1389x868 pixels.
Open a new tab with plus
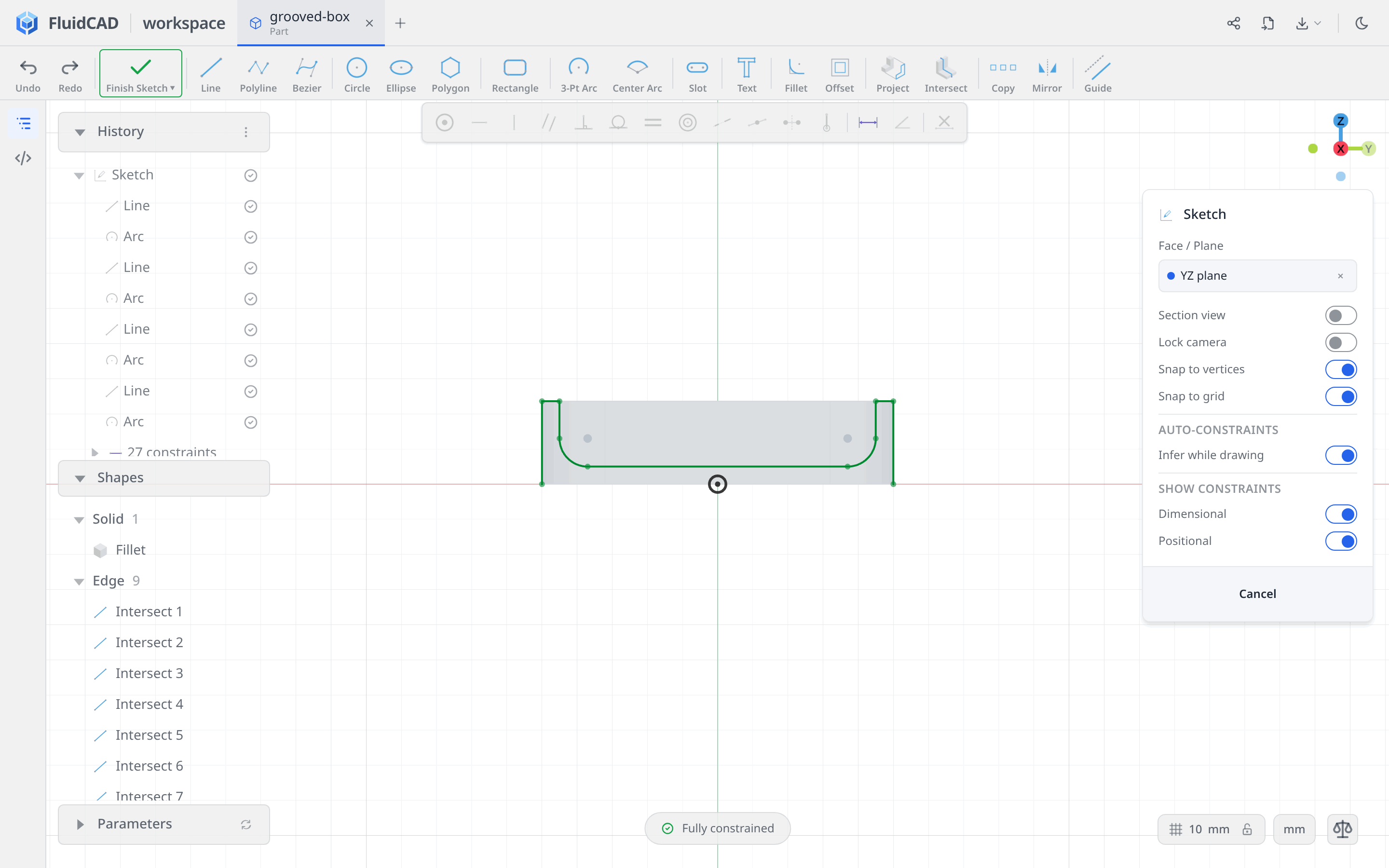click(400, 23)
